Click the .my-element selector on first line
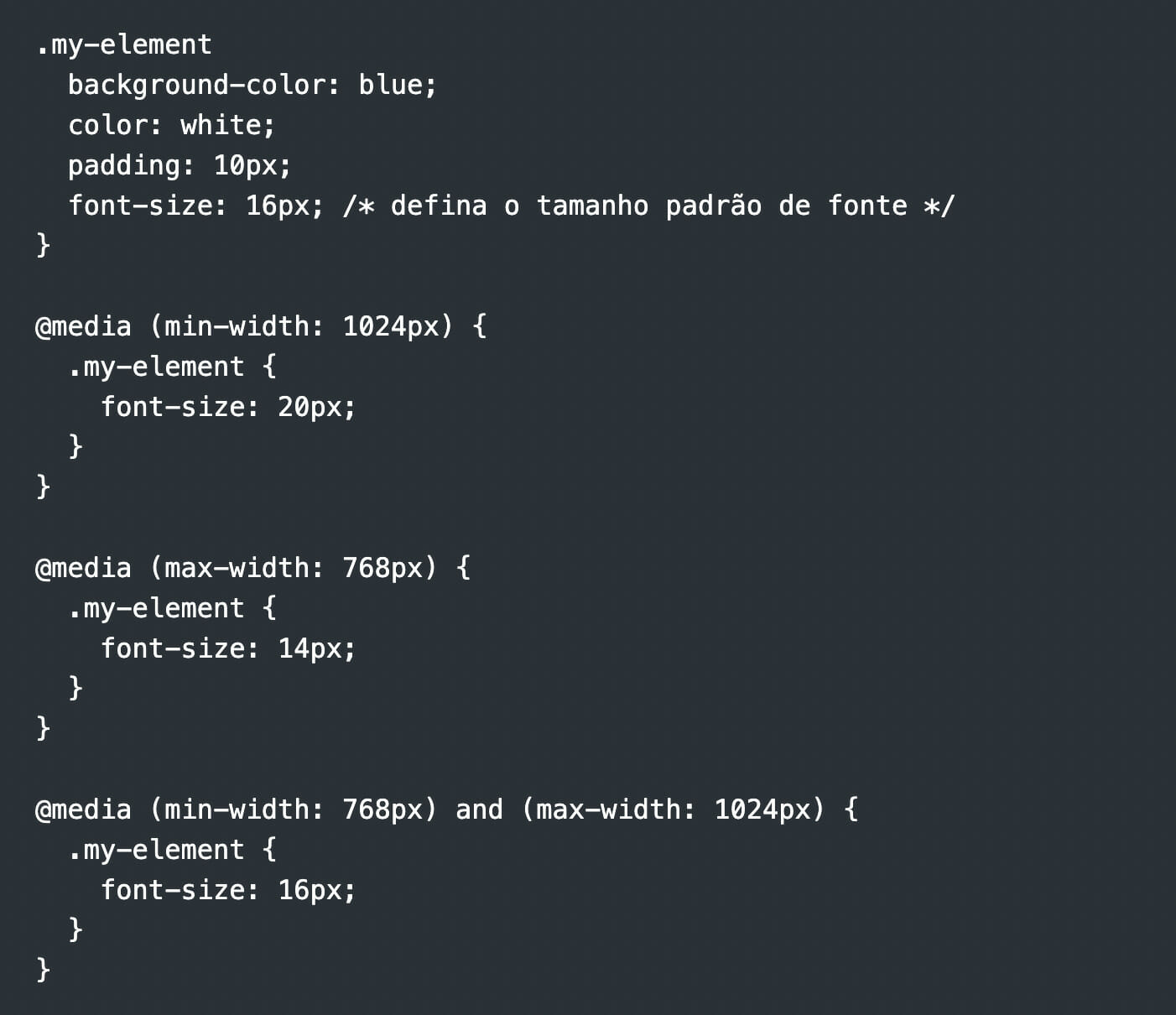Image resolution: width=1176 pixels, height=1015 pixels. pyautogui.click(x=124, y=44)
